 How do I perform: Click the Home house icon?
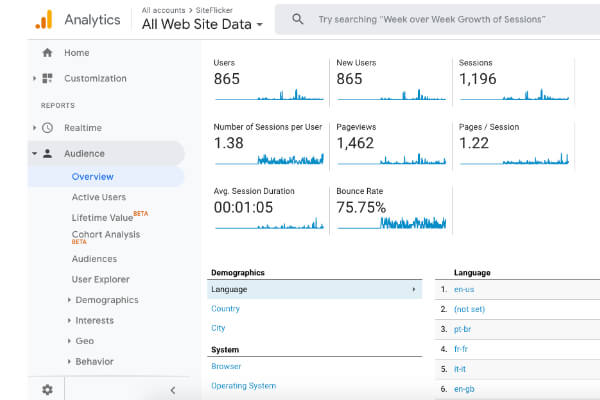coord(47,52)
